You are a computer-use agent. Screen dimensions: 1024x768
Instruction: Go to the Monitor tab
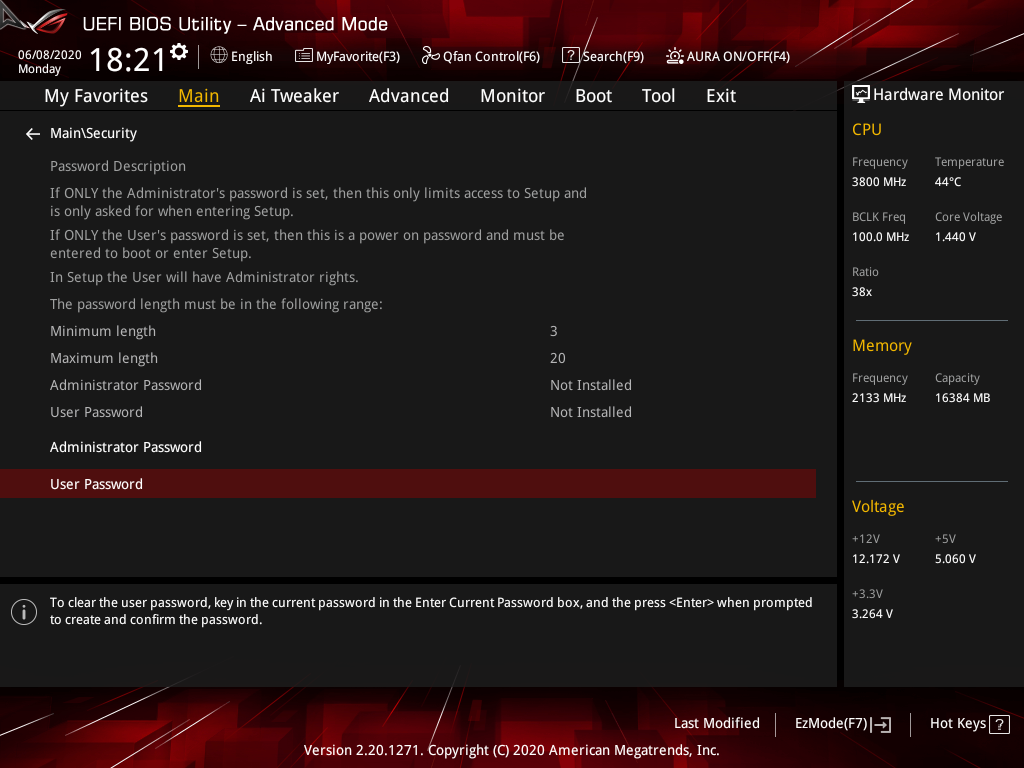(513, 96)
